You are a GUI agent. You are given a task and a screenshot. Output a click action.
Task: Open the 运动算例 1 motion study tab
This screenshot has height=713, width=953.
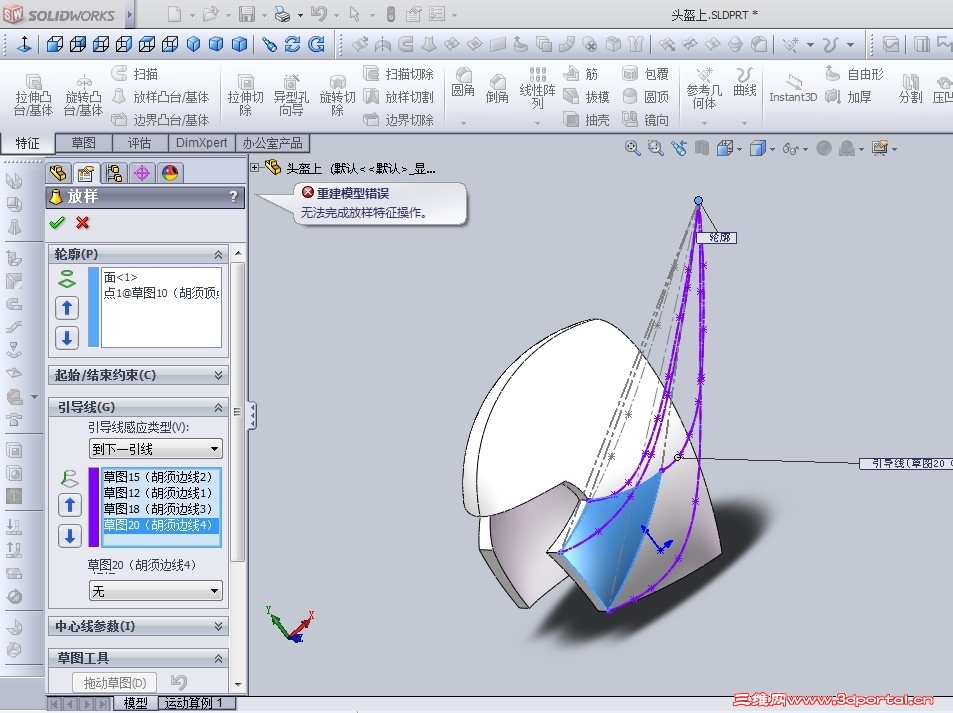point(194,703)
